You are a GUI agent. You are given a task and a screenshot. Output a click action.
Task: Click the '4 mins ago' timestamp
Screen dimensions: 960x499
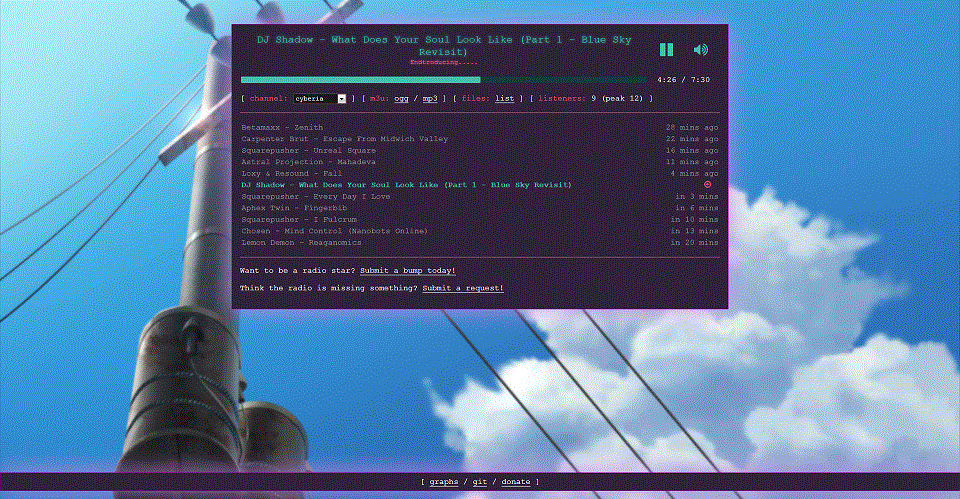[x=694, y=174]
